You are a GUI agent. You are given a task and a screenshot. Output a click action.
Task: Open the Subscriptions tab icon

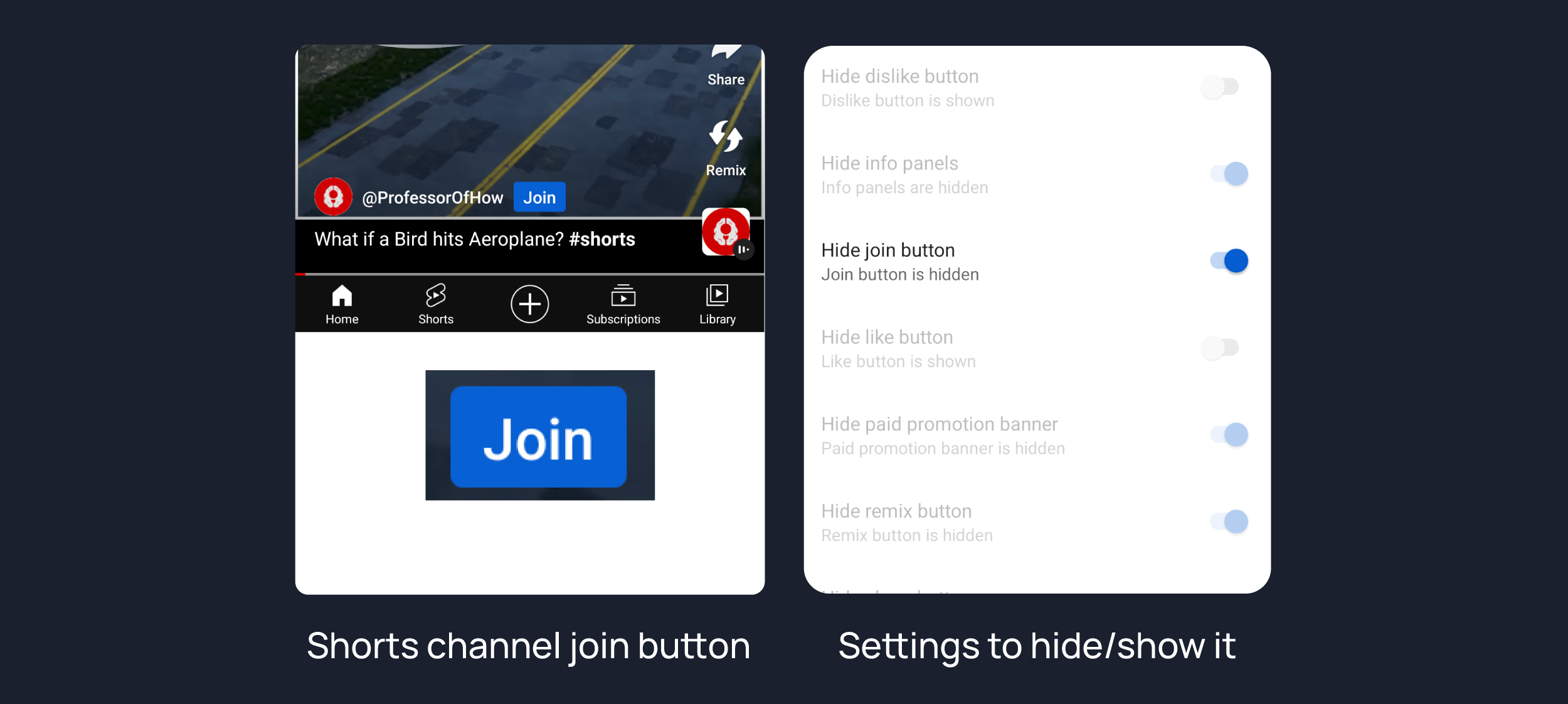coord(623,295)
